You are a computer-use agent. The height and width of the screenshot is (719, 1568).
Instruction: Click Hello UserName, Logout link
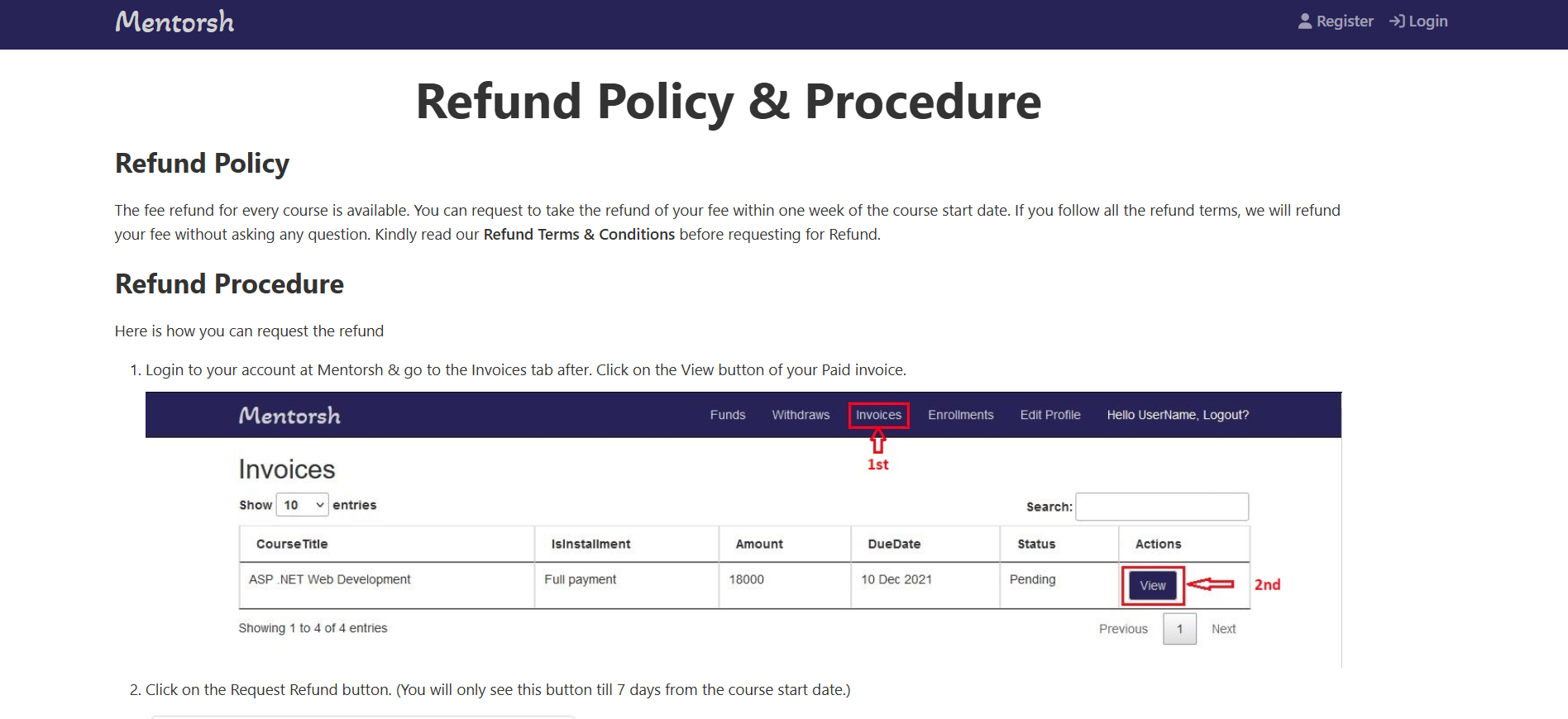(1178, 415)
